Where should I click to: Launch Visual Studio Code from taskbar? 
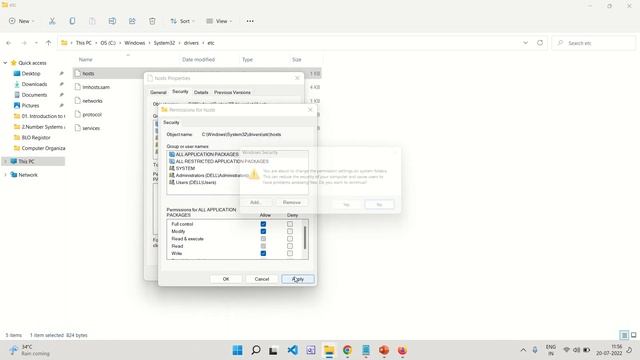pos(292,350)
